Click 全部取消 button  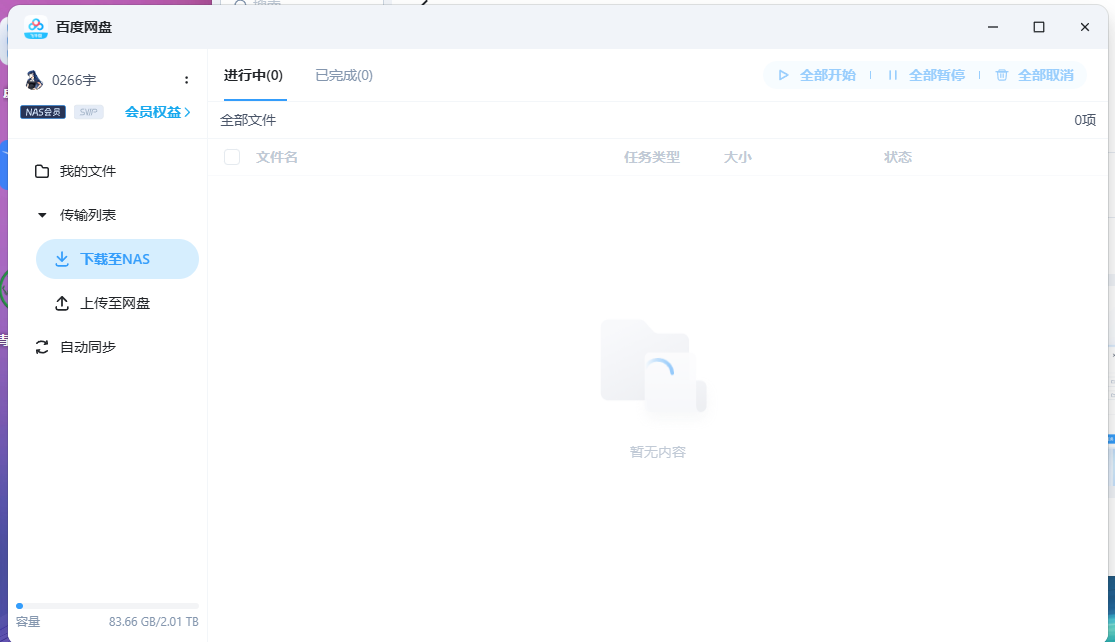[1035, 75]
